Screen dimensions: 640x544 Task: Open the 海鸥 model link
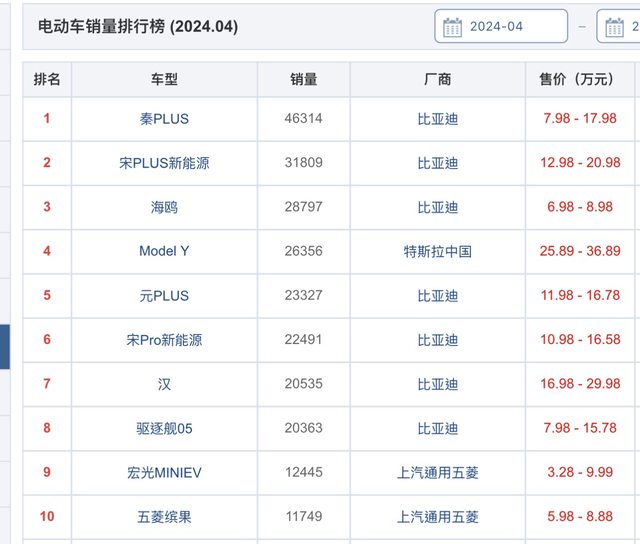point(164,207)
